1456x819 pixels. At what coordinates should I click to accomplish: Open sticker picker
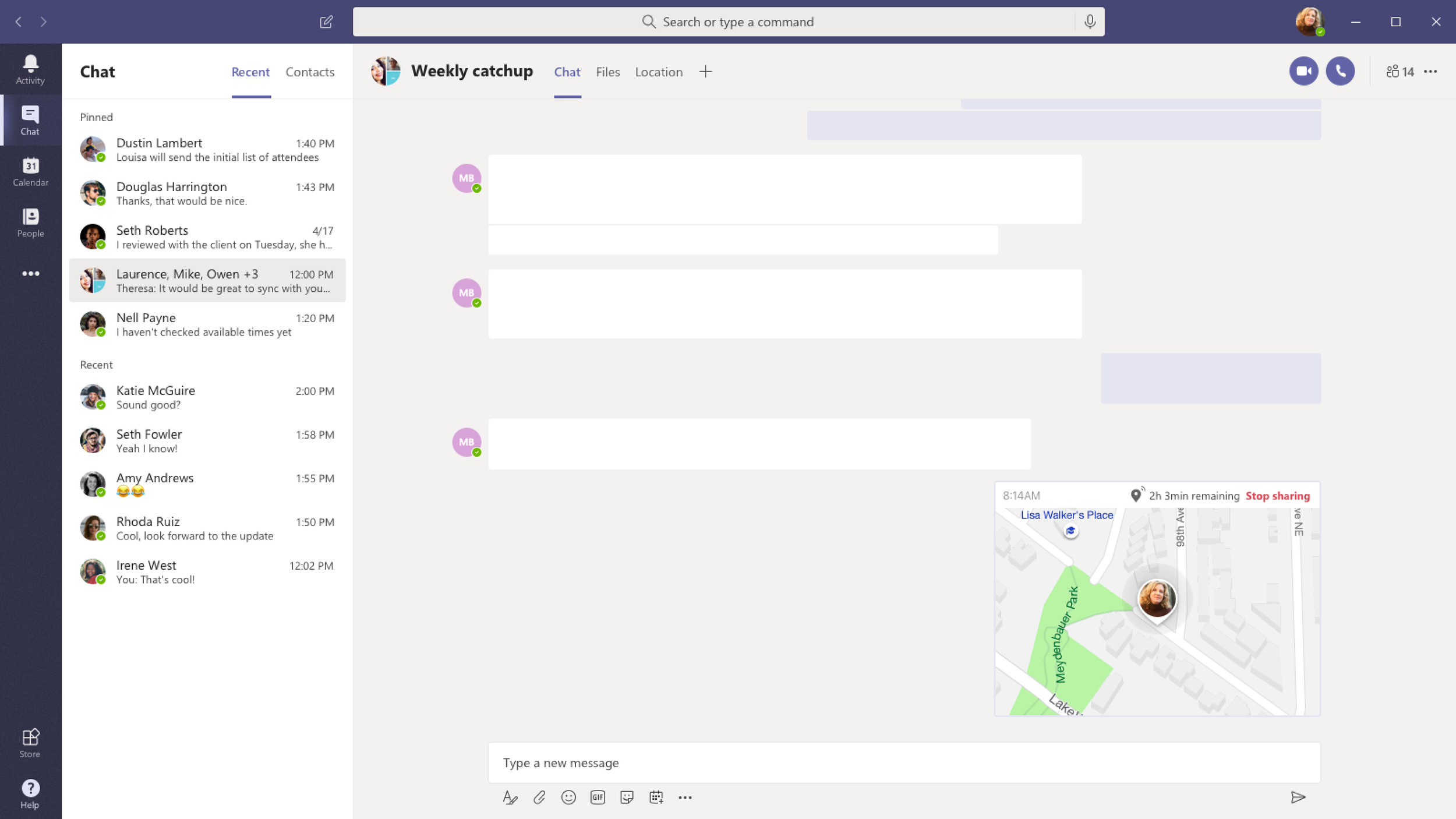(x=627, y=797)
